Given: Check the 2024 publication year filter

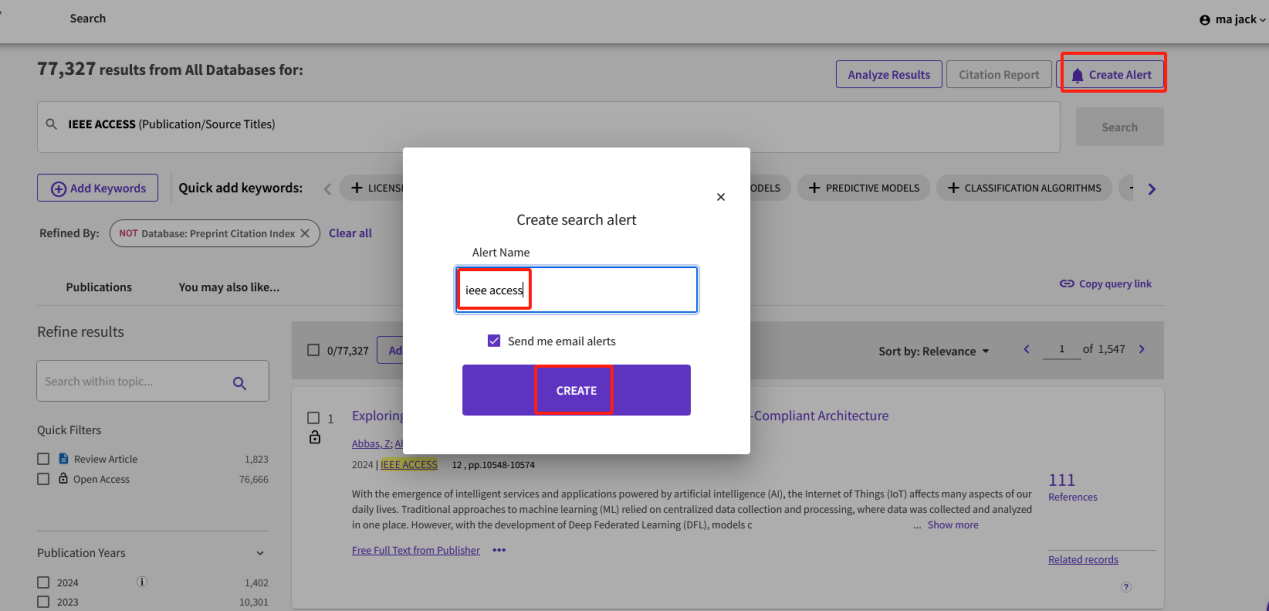Looking at the screenshot, I should pyautogui.click(x=43, y=582).
